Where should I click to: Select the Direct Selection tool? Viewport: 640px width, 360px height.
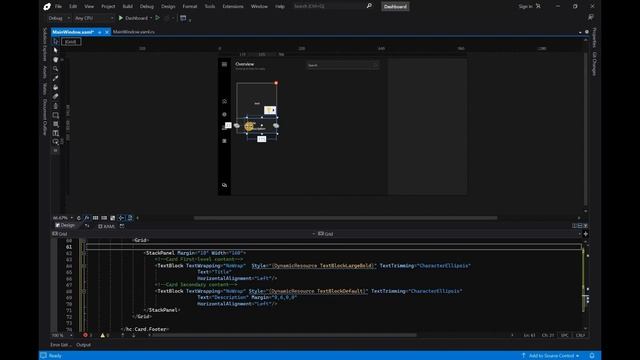[x=56, y=51]
